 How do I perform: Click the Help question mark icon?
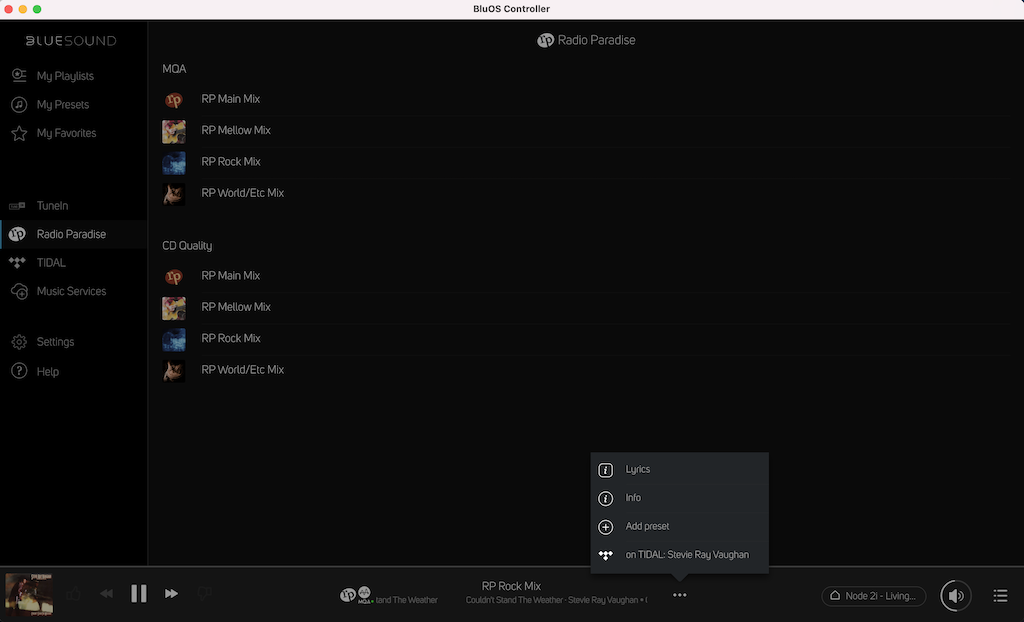[19, 371]
